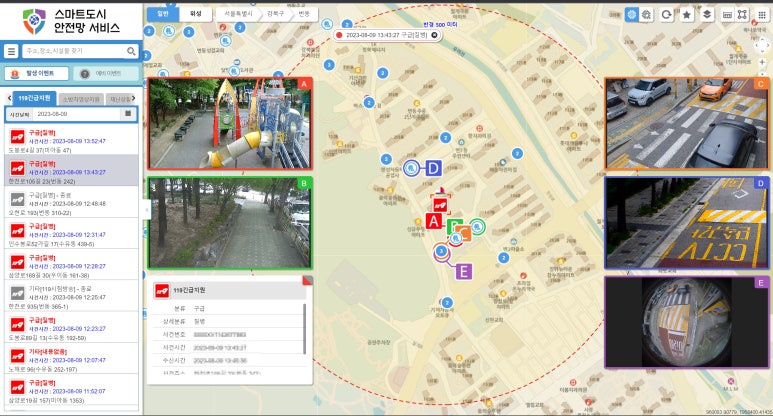The height and width of the screenshot is (416, 773).
Task: Click the magnifier search icon
Action: 131,51
